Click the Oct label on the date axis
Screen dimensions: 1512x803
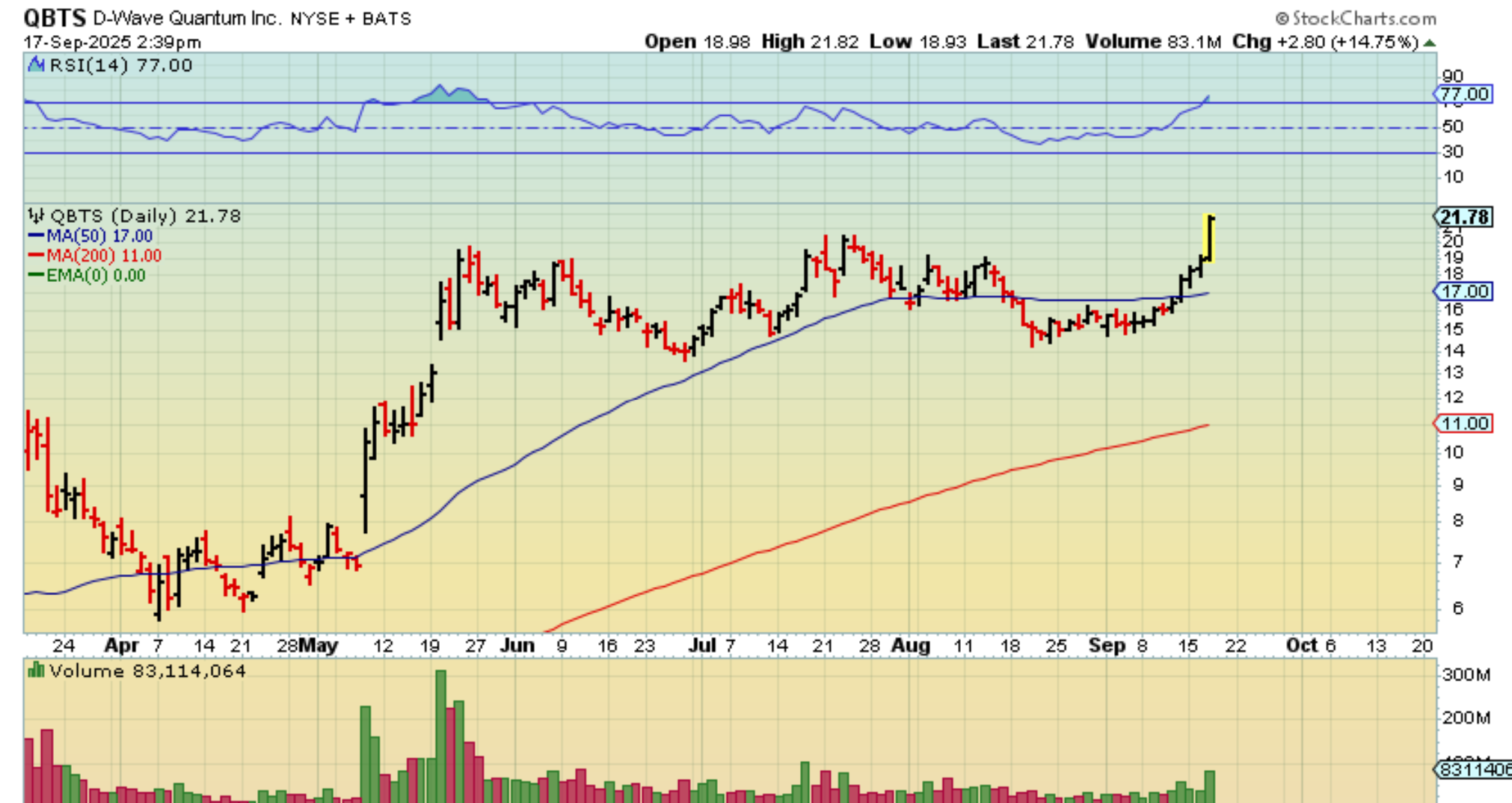coord(1302,646)
